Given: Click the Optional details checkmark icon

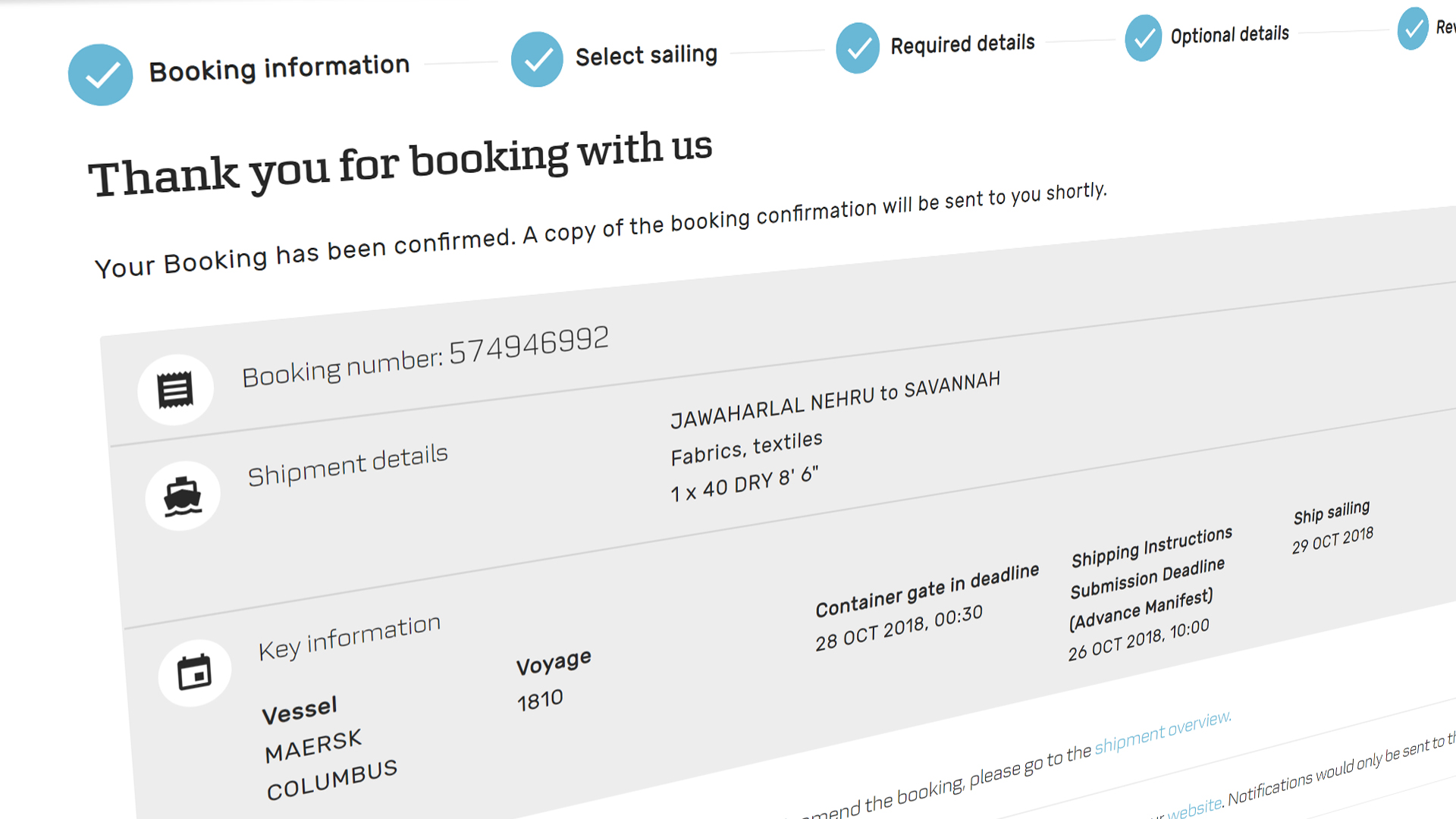Looking at the screenshot, I should [1143, 38].
